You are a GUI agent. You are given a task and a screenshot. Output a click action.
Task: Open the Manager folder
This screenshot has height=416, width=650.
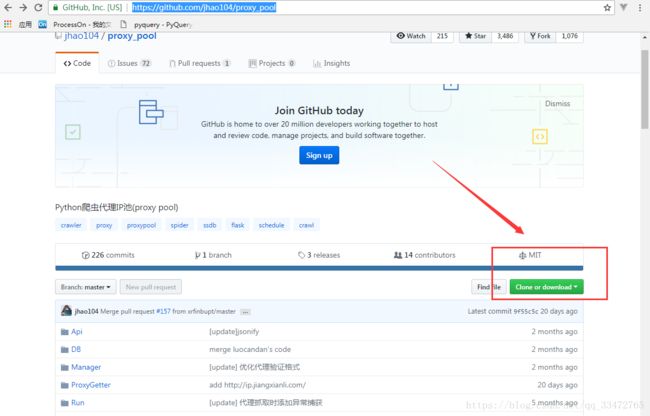[x=86, y=367]
